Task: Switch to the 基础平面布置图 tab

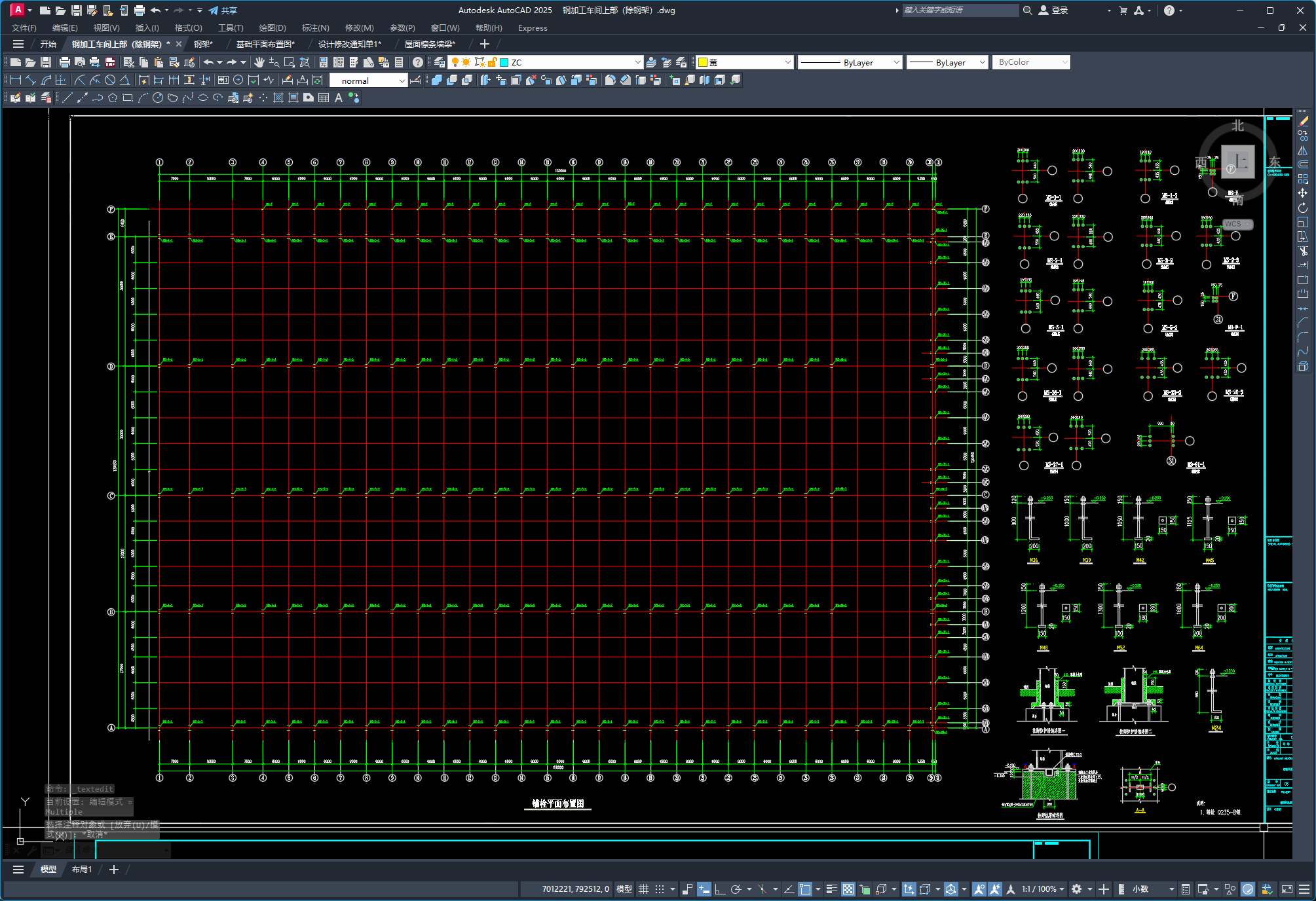Action: coord(265,44)
